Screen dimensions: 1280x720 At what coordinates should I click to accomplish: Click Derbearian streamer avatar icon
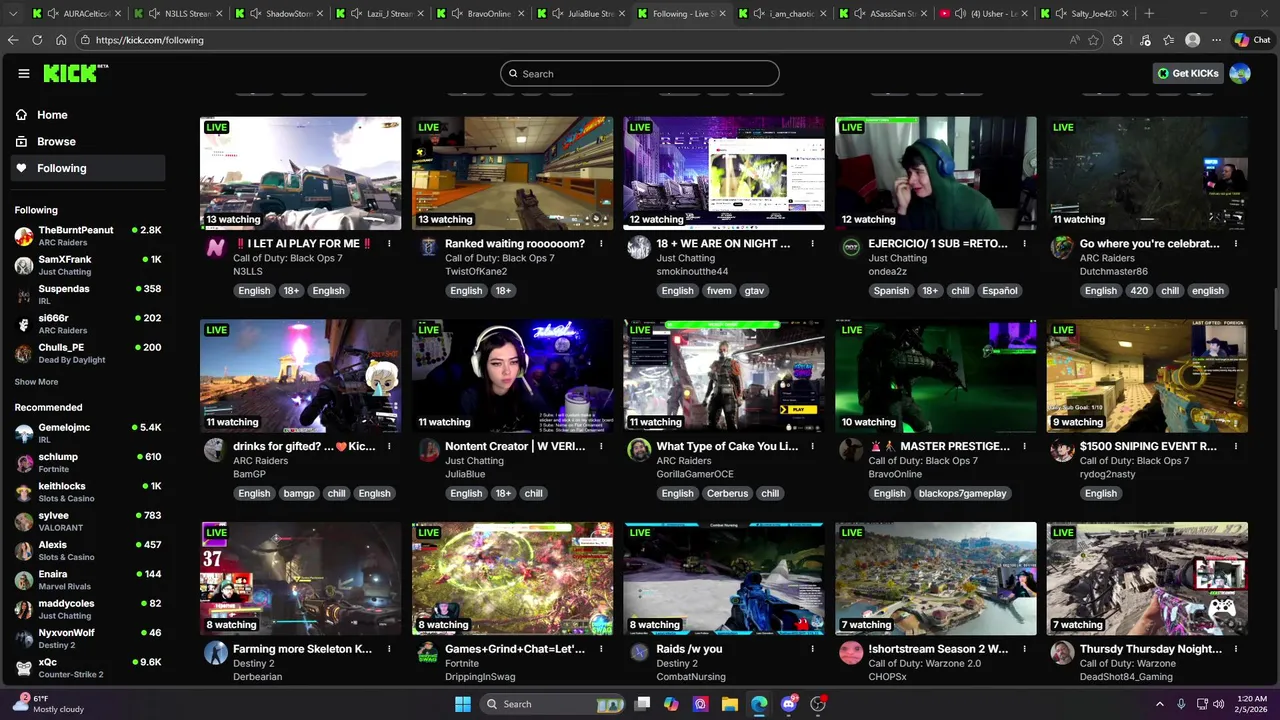[215, 654]
